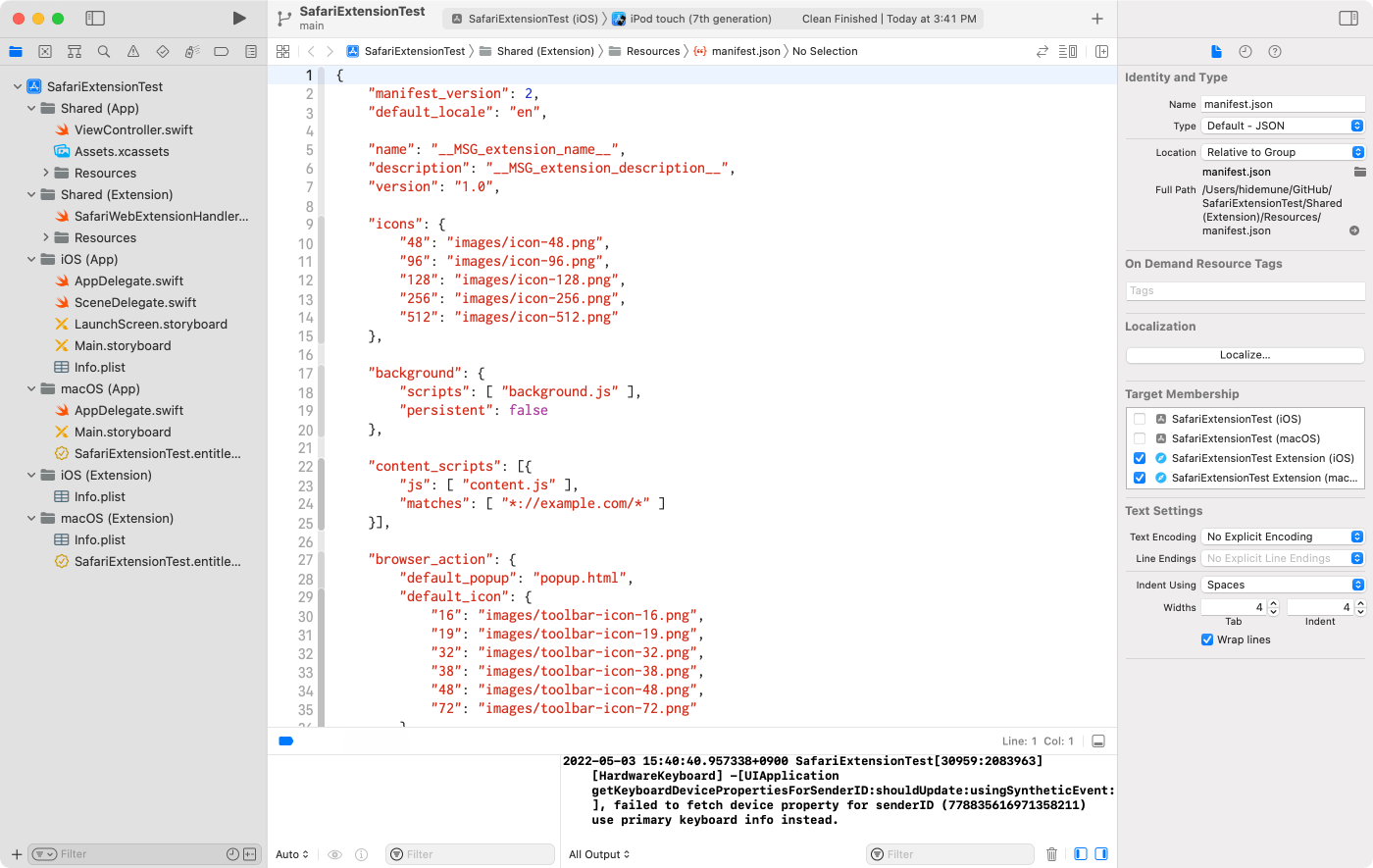This screenshot has height=868, width=1373.
Task: Uncheck SafariExtensionTest Extension (macOS) membership
Action: click(1140, 478)
